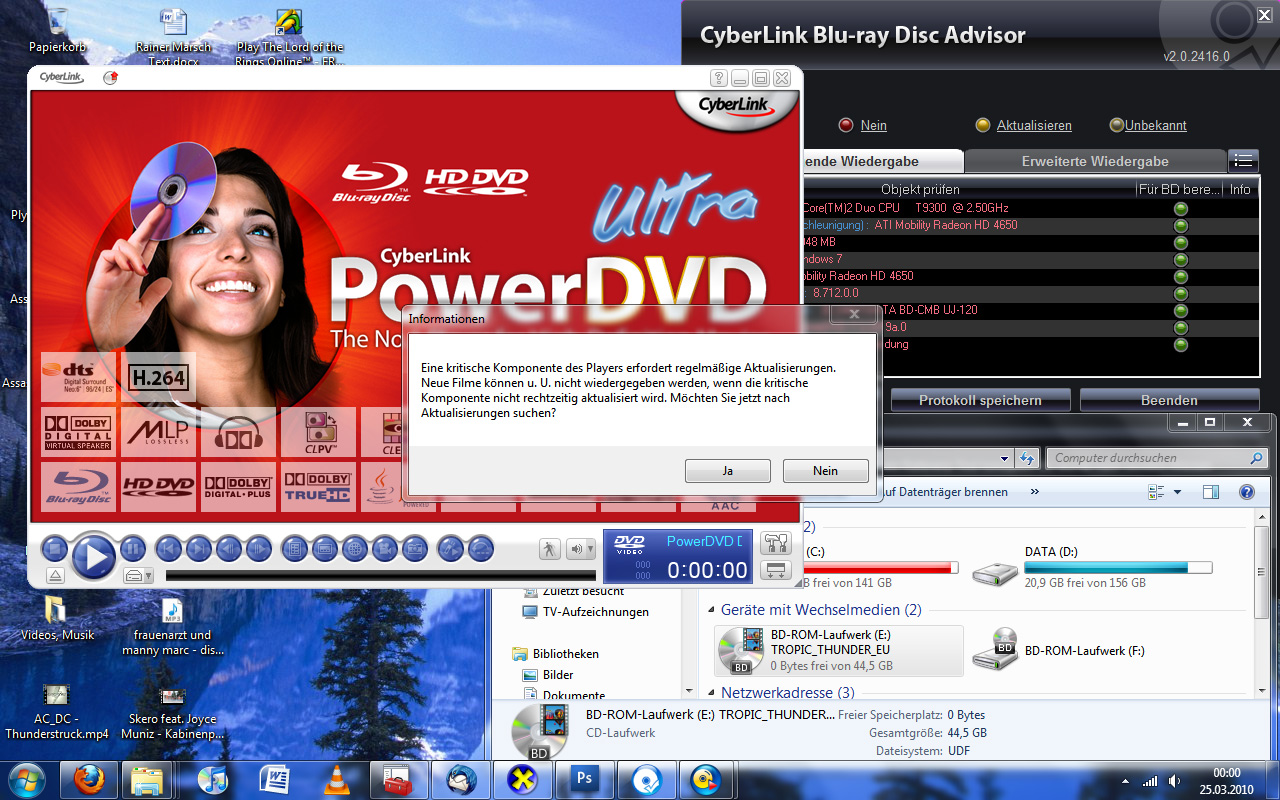The width and height of the screenshot is (1280, 800).
Task: Refresh the Explorer address bar
Action: pyautogui.click(x=1025, y=458)
